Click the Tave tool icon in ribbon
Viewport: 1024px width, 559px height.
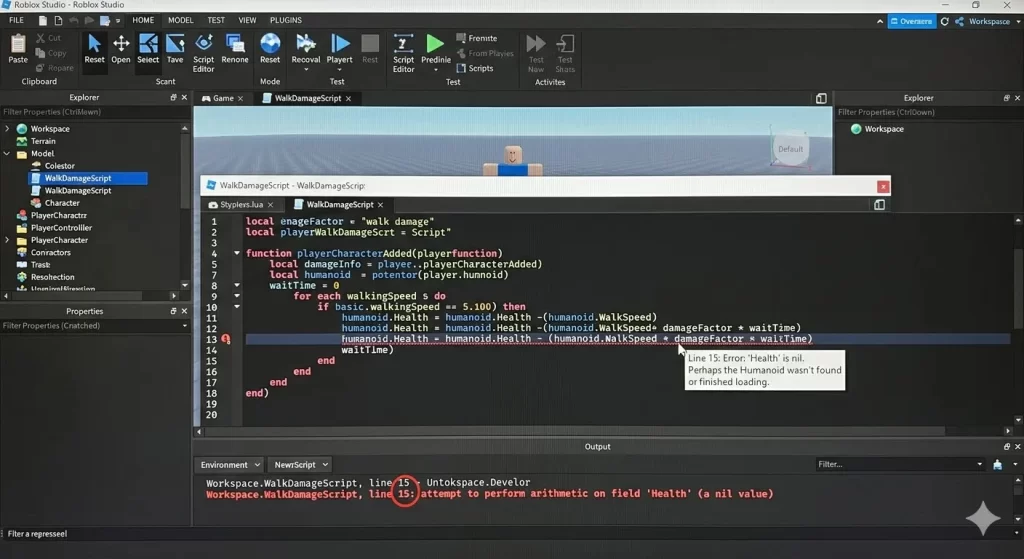point(175,43)
